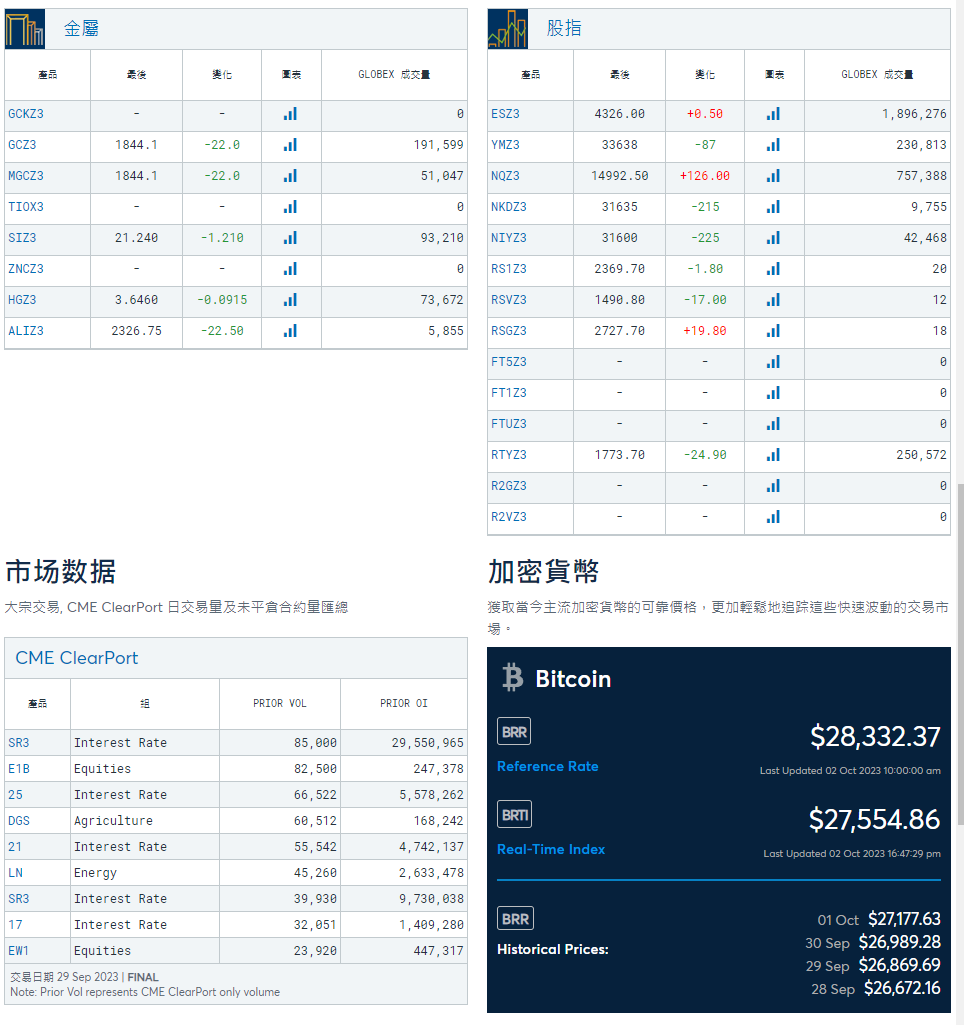Image resolution: width=964 pixels, height=1025 pixels.
Task: Open chart icon for HGZ3 row
Action: 290,300
